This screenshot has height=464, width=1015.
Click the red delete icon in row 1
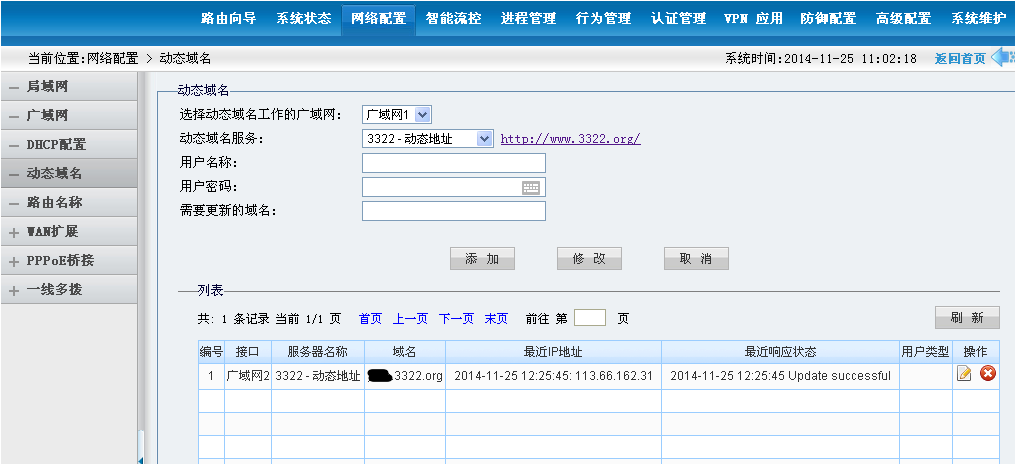[x=987, y=374]
